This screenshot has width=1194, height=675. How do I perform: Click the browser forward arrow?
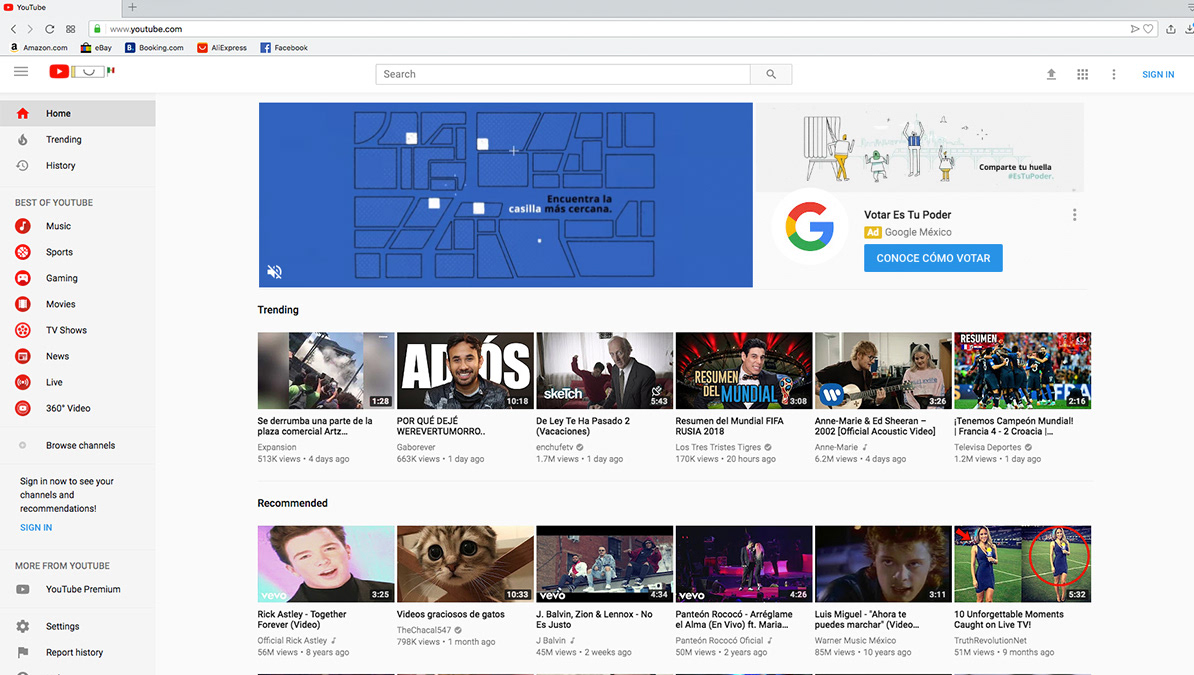click(30, 29)
